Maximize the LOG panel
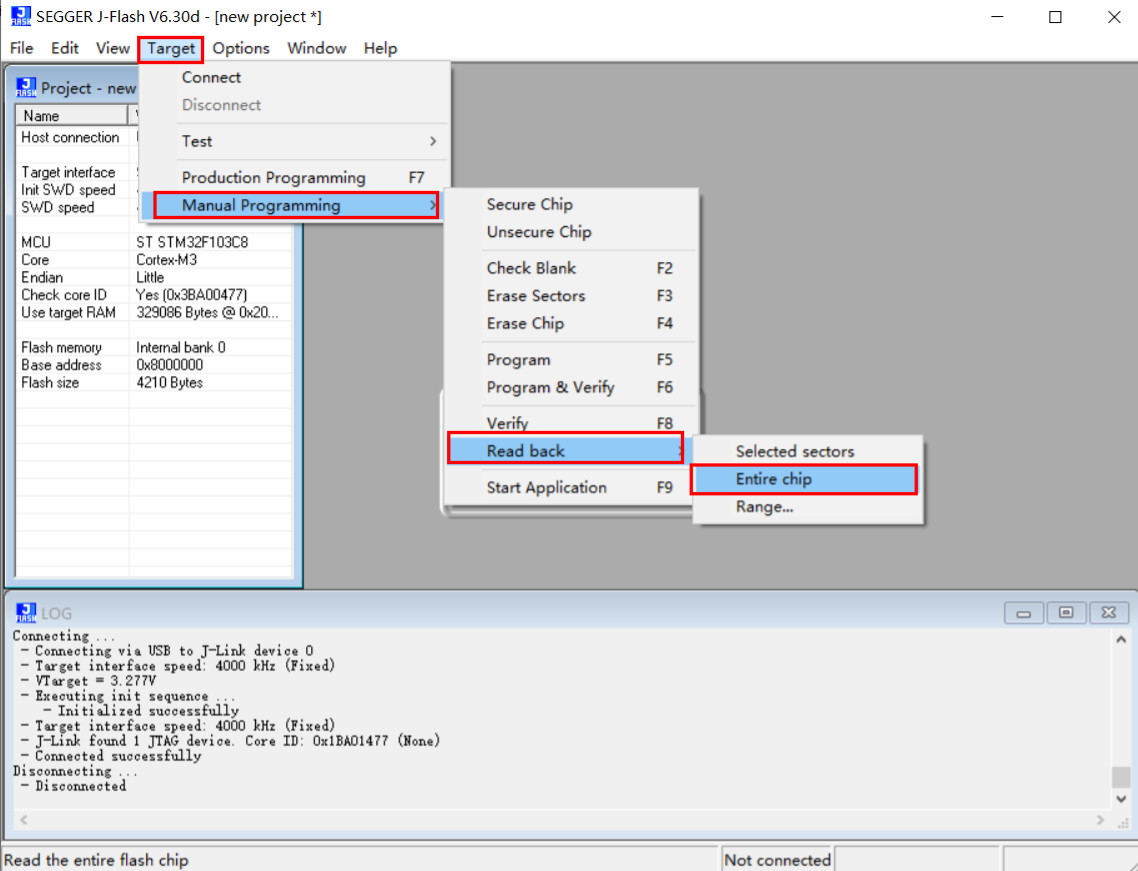The image size is (1138, 871). coord(1066,613)
